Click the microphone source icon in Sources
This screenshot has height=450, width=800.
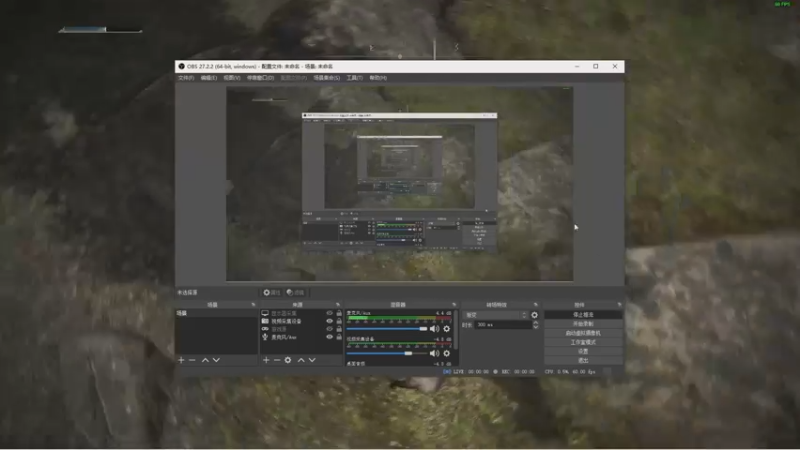click(265, 337)
